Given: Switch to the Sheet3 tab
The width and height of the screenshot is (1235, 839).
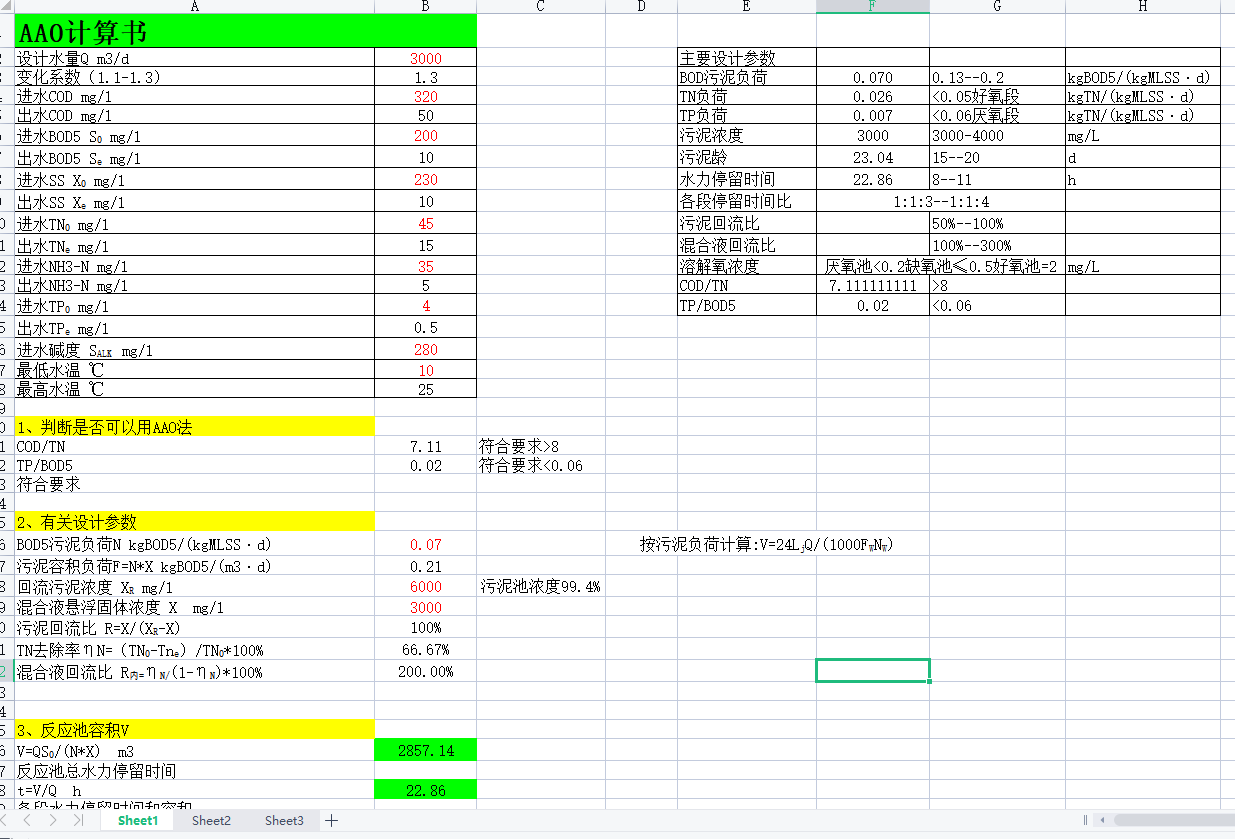Looking at the screenshot, I should (x=283, y=820).
